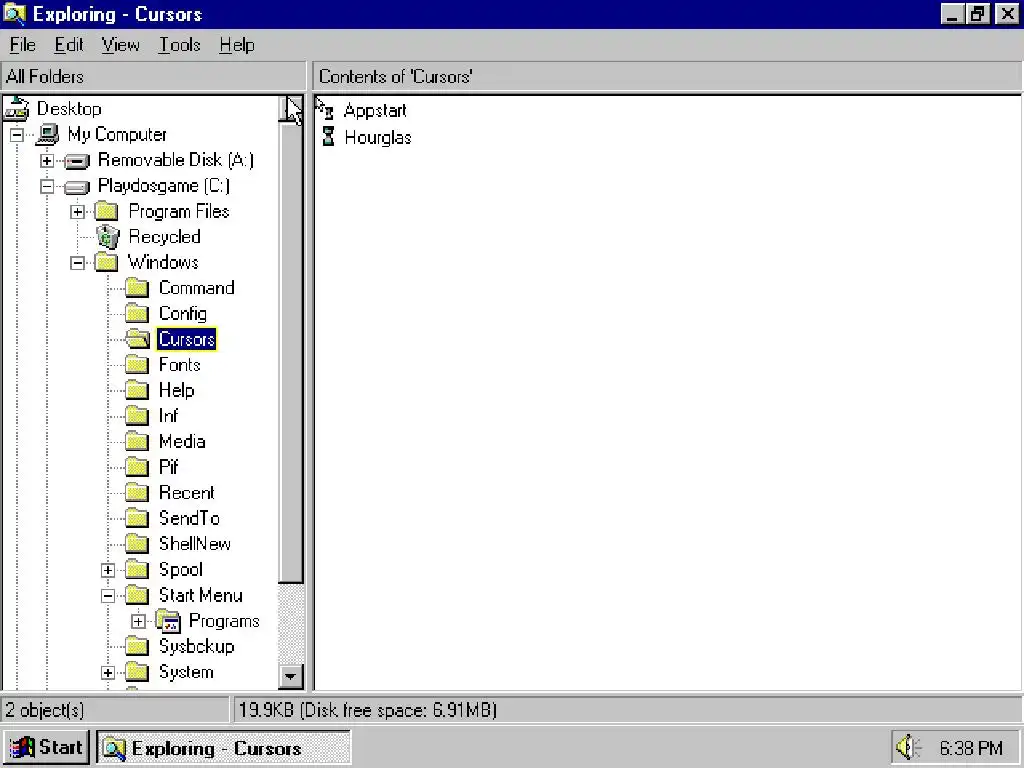Expand the Programs folder node
This screenshot has width=1024, height=768.
point(138,621)
